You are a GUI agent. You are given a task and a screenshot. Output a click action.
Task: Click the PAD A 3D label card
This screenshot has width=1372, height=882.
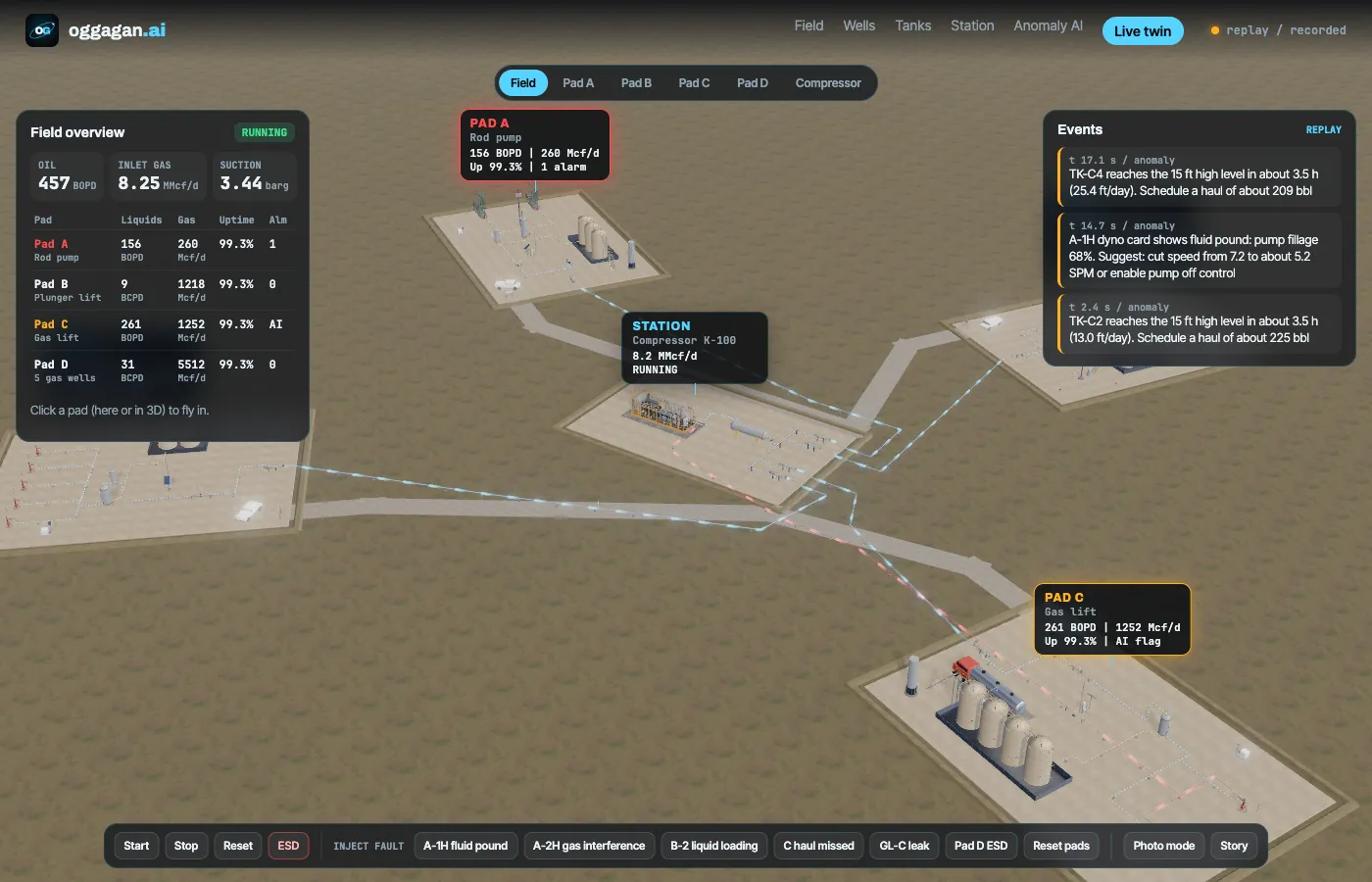coord(535,145)
